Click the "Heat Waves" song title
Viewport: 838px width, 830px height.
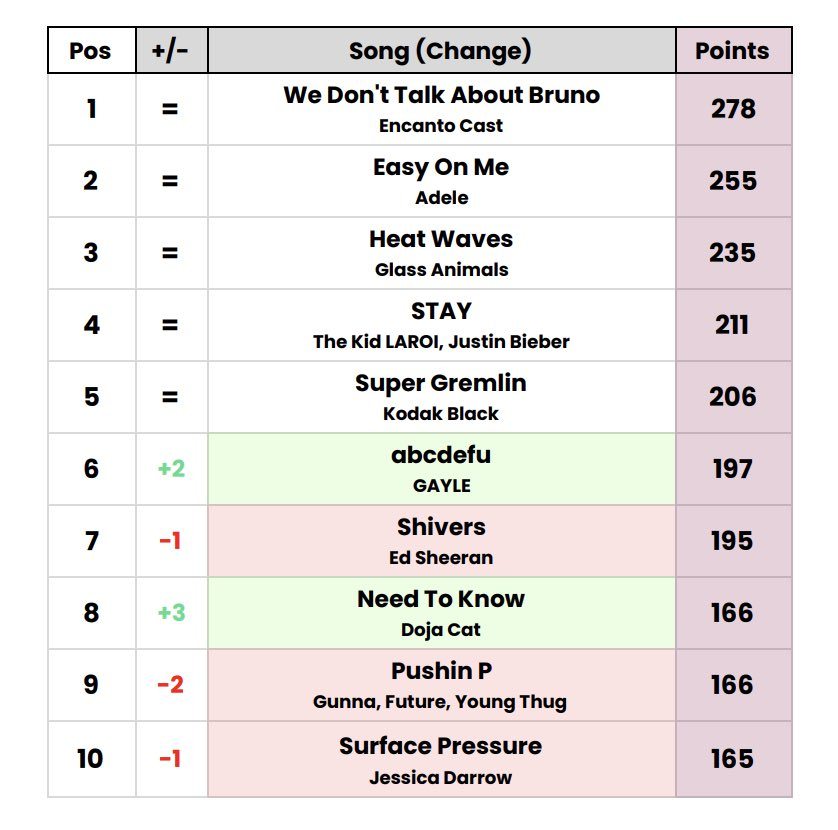(441, 239)
